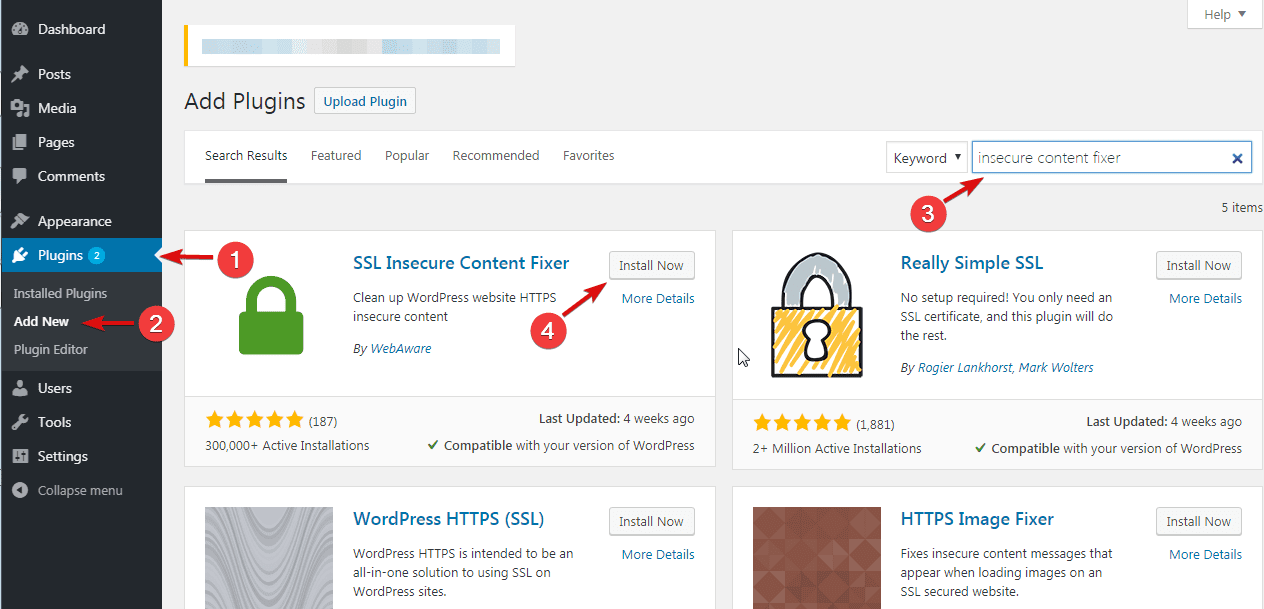Switch to the Favorites tab

pos(589,156)
